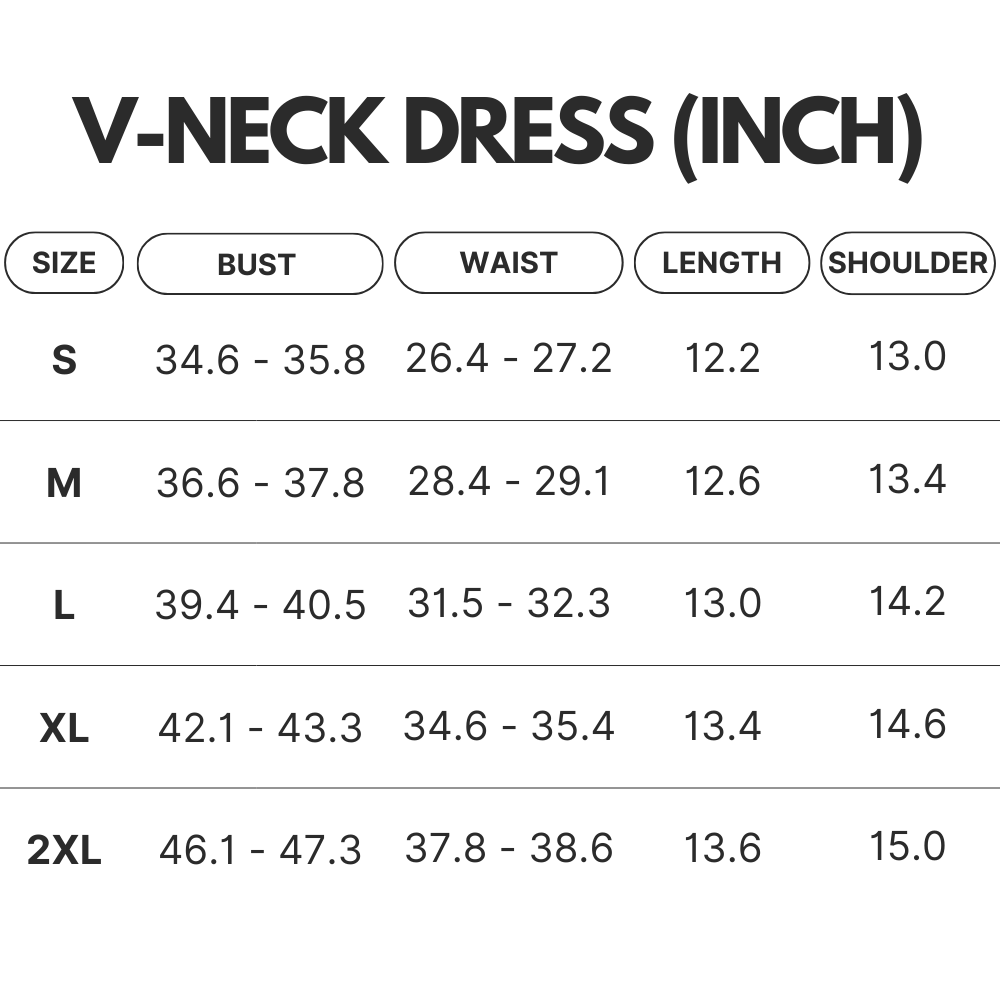Screen dimensions: 1000x1000
Task: Click the L size row label
Action: click(x=64, y=605)
